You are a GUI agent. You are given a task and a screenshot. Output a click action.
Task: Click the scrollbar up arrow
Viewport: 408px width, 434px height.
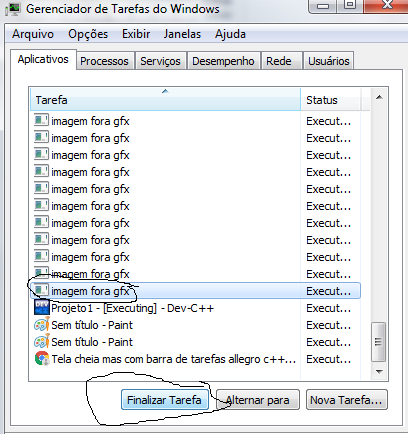[x=379, y=97]
